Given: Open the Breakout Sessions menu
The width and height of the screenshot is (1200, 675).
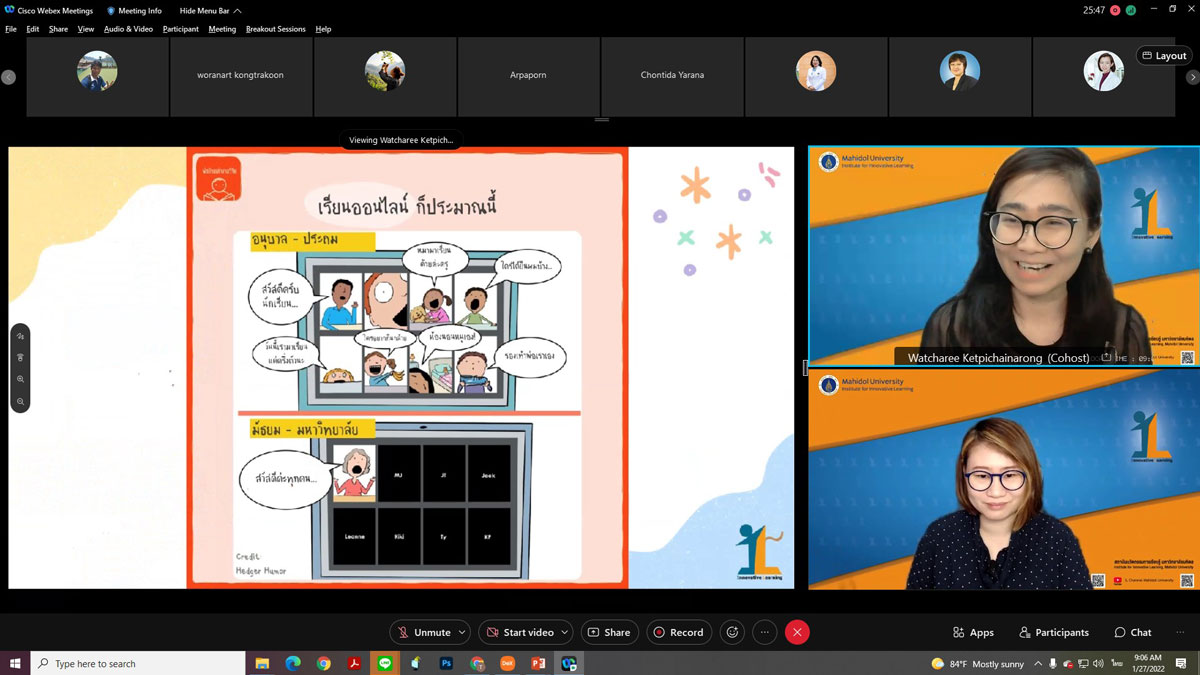Looking at the screenshot, I should tap(275, 29).
